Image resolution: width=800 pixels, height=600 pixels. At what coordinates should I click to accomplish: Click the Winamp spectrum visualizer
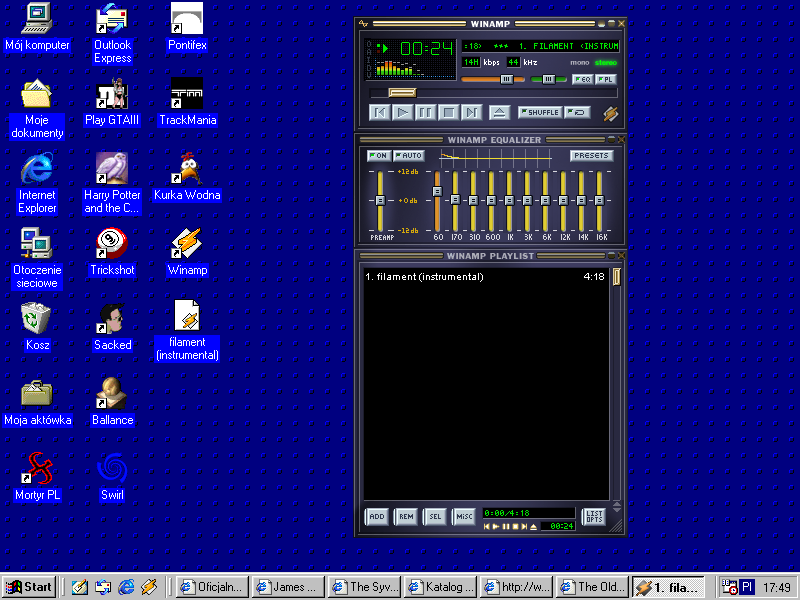click(401, 68)
